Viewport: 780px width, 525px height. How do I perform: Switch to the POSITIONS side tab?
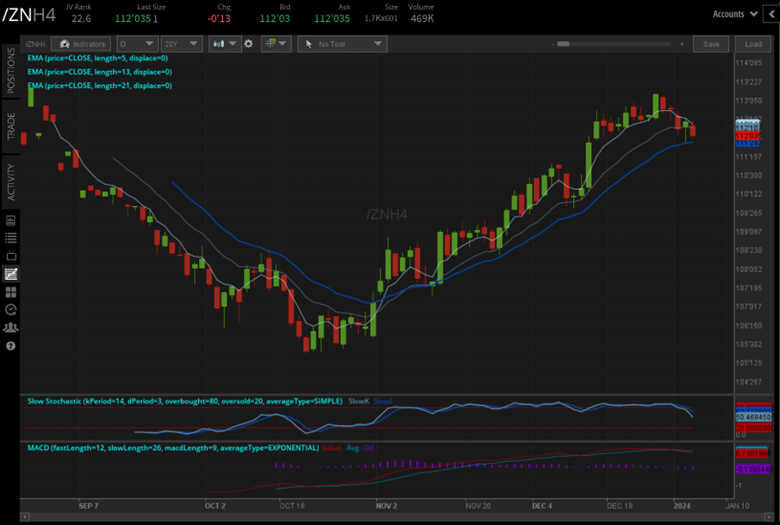10,71
